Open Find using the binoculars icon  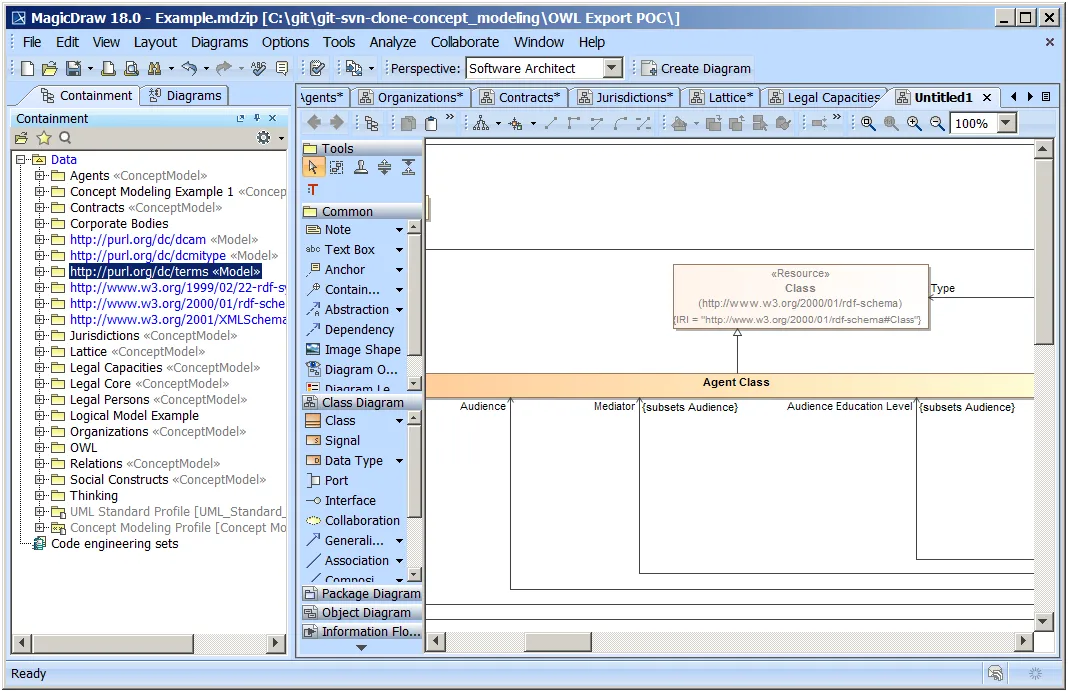point(154,68)
